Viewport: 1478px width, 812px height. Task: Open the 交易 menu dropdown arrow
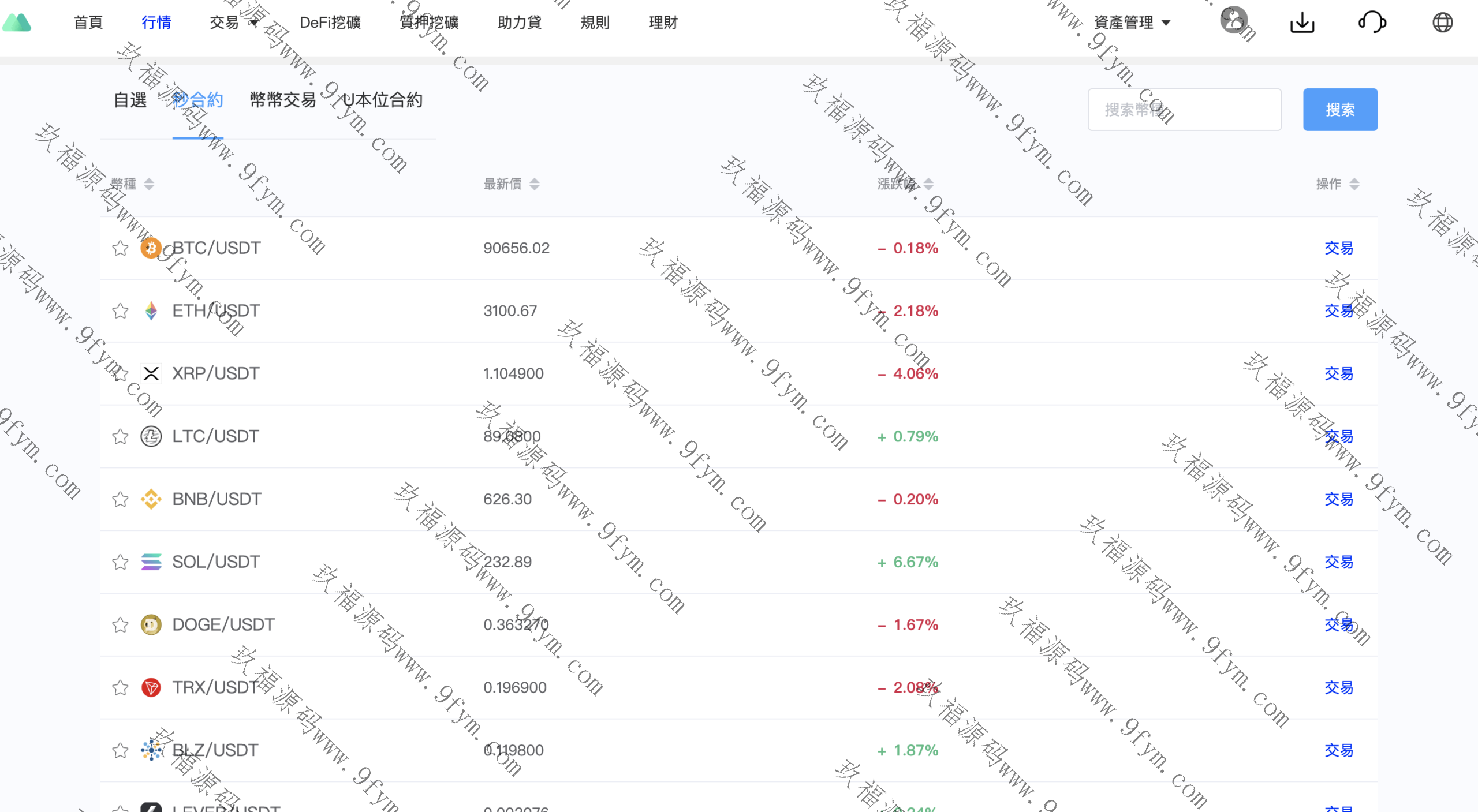point(253,23)
